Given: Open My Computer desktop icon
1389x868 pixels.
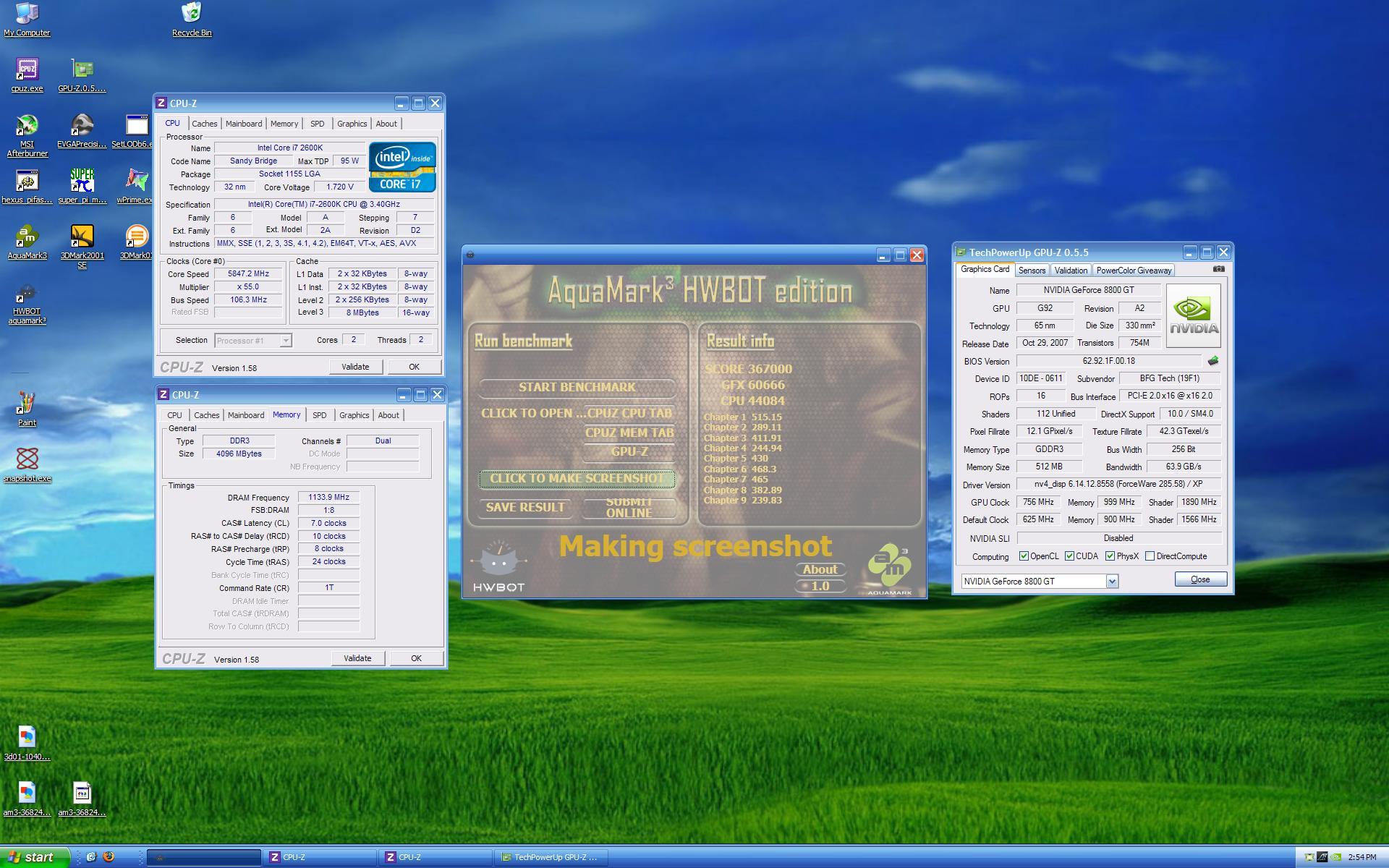Looking at the screenshot, I should [x=27, y=20].
